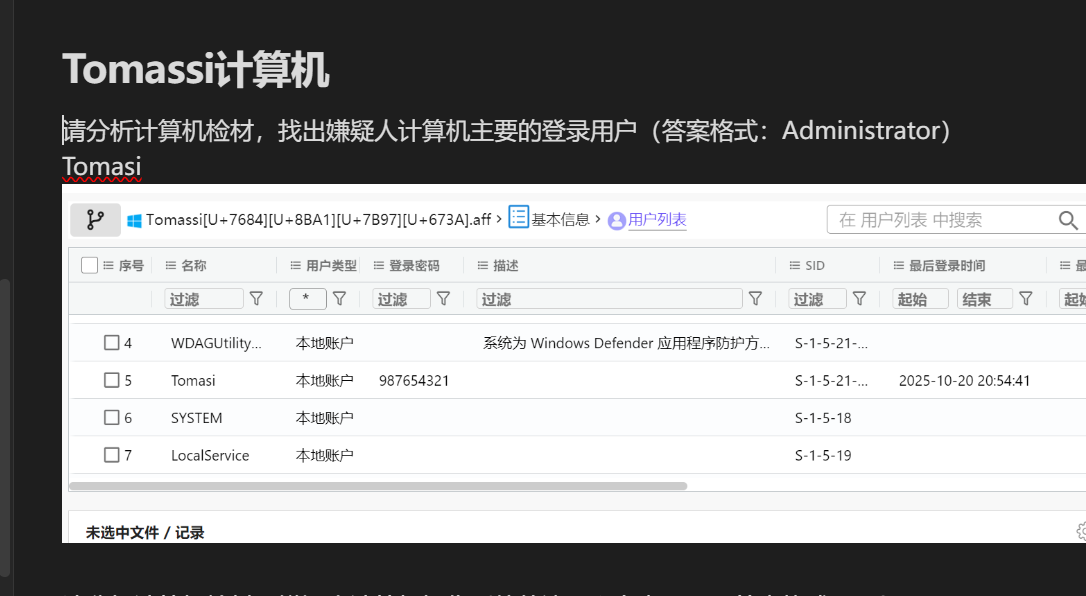Click the funnel icon for the SID column
The height and width of the screenshot is (596, 1086).
(x=859, y=297)
